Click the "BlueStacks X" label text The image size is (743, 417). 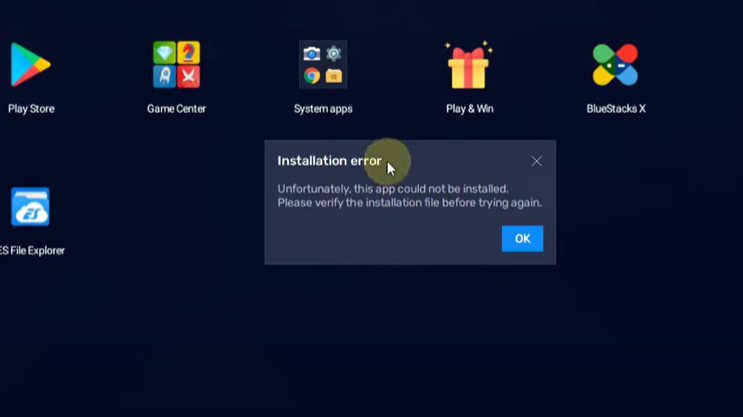click(615, 109)
